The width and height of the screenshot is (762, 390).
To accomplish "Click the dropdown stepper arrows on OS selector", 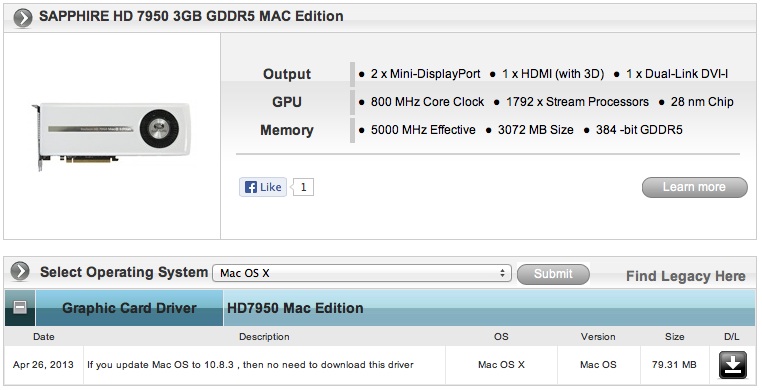I will [502, 273].
